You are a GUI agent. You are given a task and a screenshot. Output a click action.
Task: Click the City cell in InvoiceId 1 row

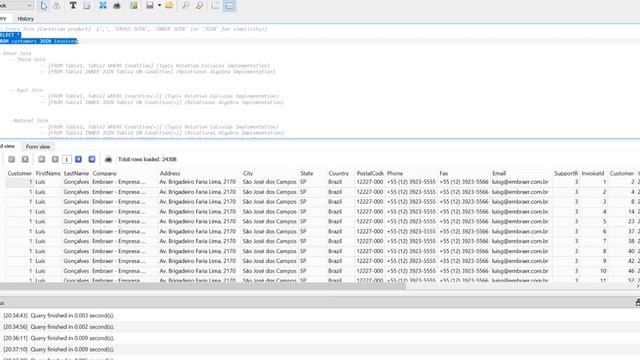coord(270,182)
